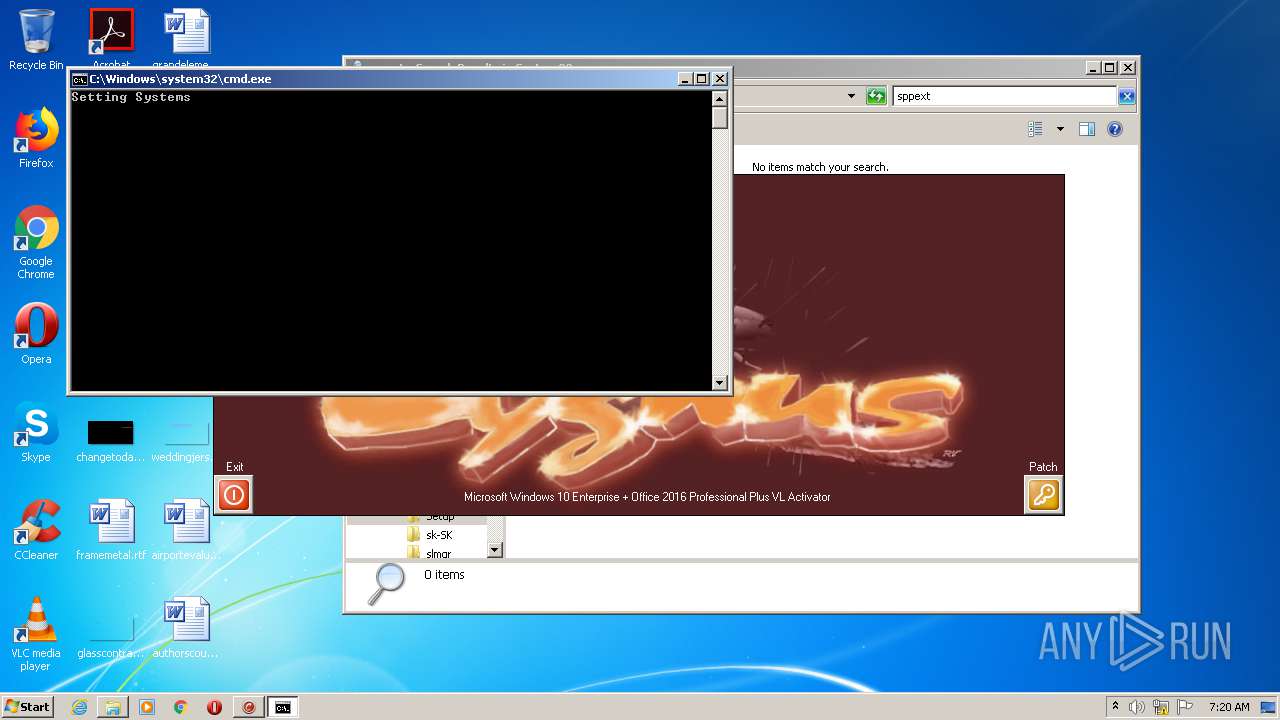This screenshot has height=720, width=1280.
Task: Select the grandeleme Word document icon
Action: click(x=186, y=38)
